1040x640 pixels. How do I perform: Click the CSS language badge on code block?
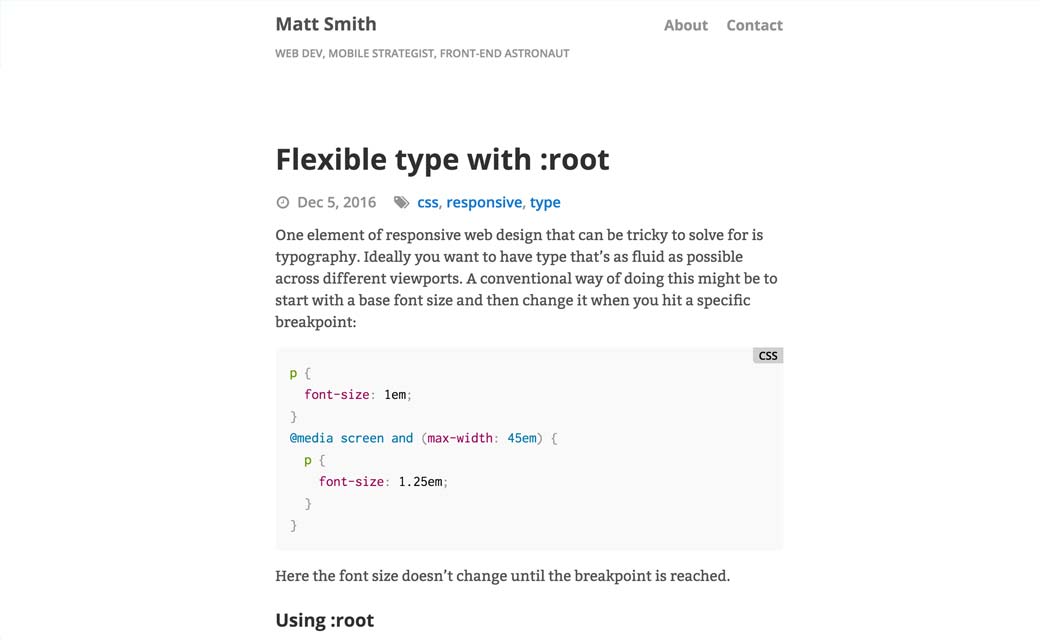coord(767,355)
